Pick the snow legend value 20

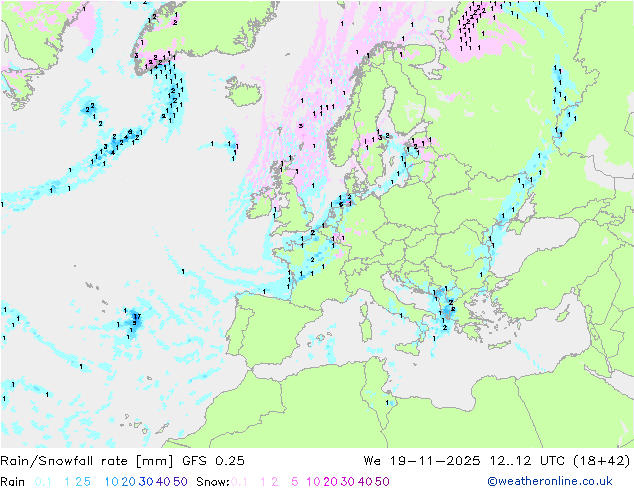[331, 482]
